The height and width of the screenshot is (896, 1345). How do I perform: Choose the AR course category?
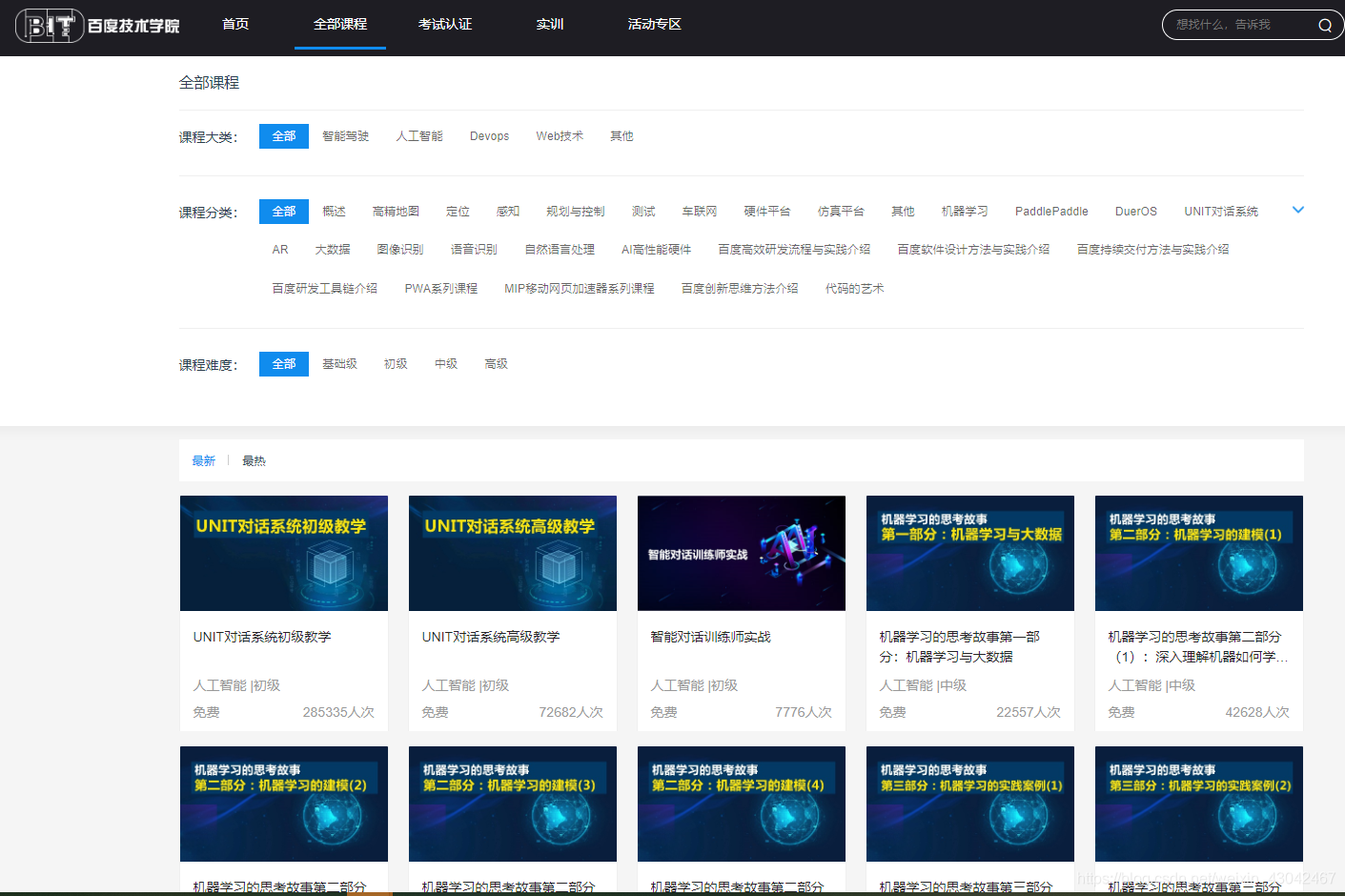click(280, 250)
